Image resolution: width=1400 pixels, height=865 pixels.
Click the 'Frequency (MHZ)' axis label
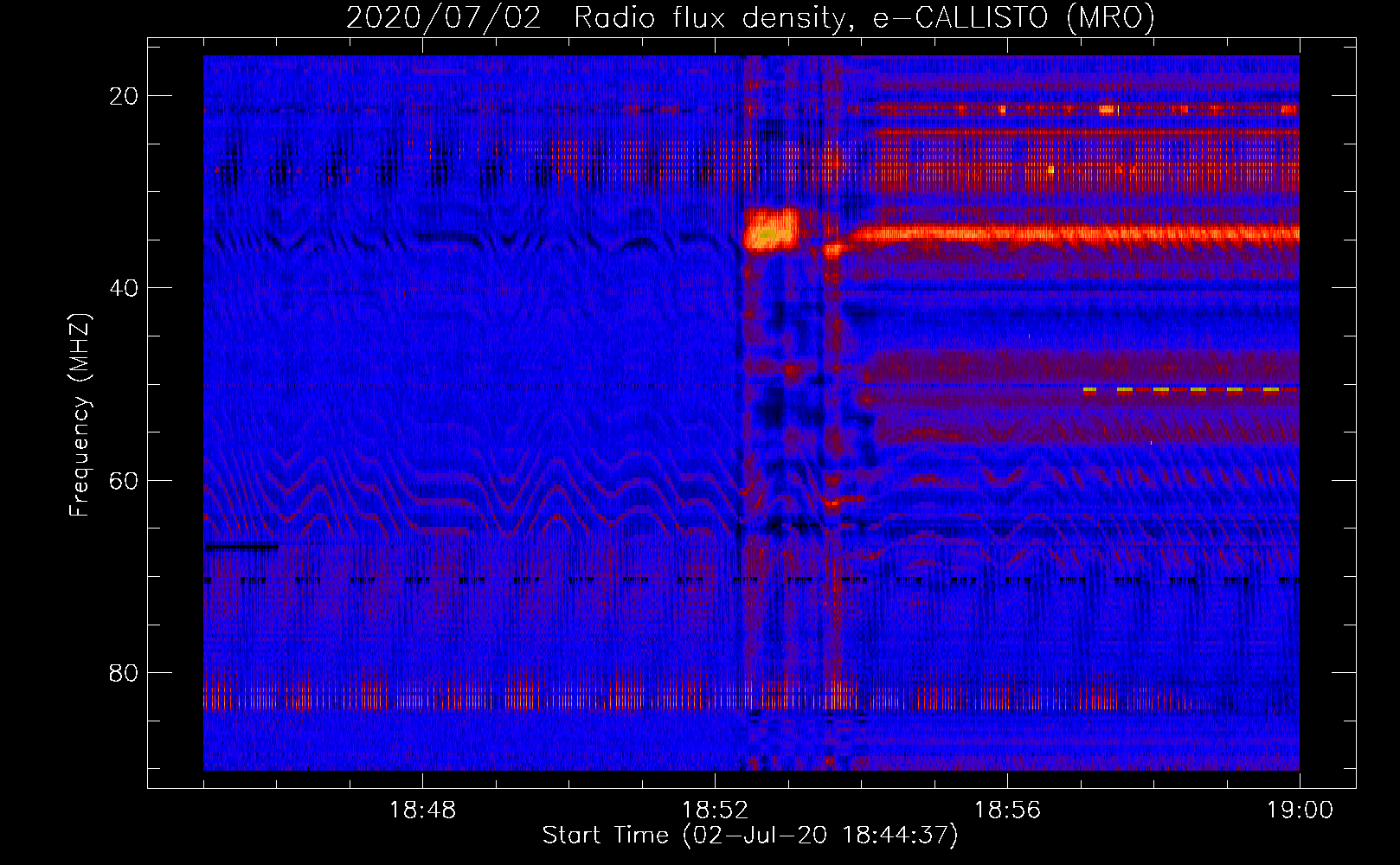[80, 415]
